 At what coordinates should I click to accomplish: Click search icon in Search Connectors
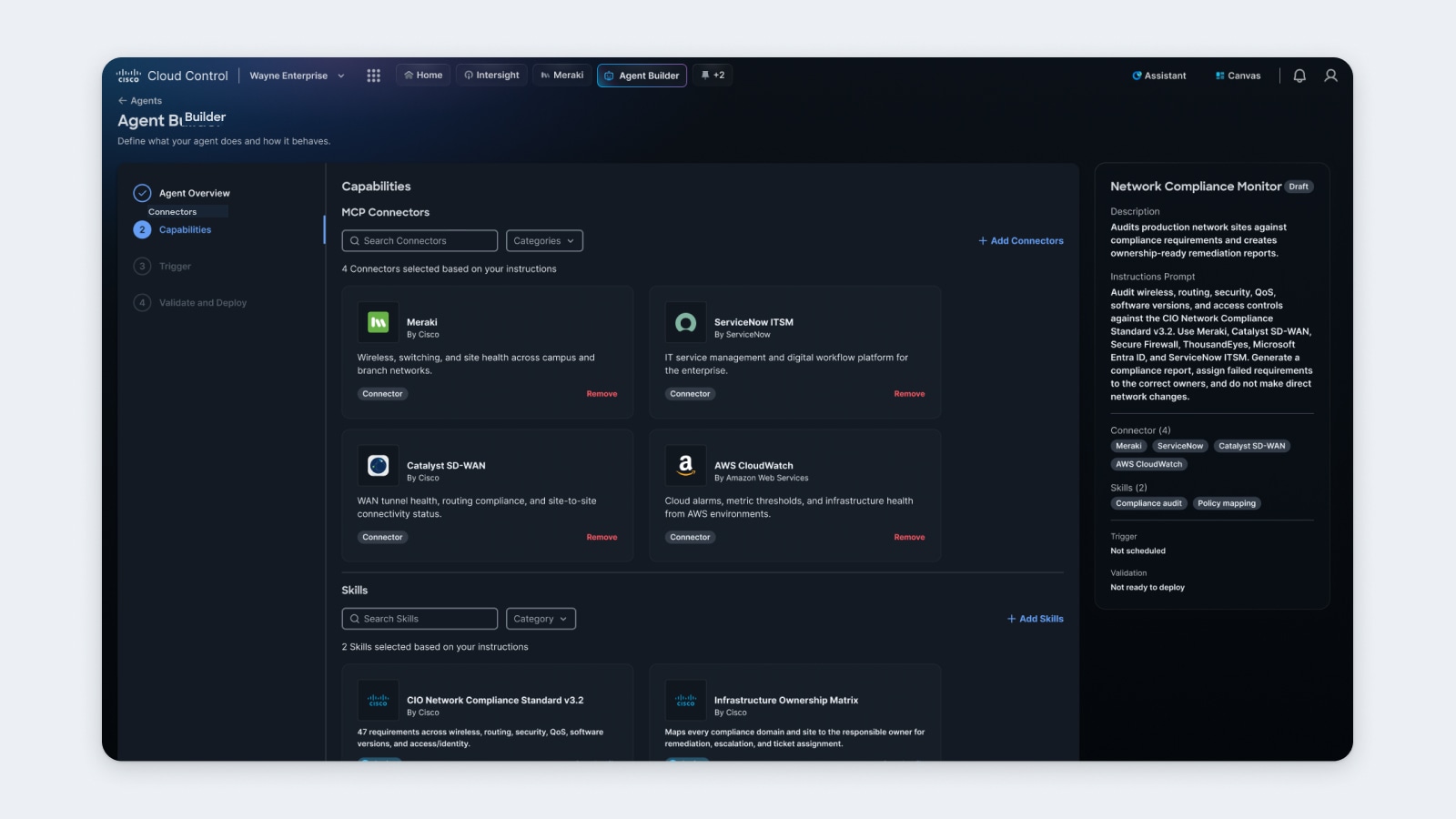(355, 241)
